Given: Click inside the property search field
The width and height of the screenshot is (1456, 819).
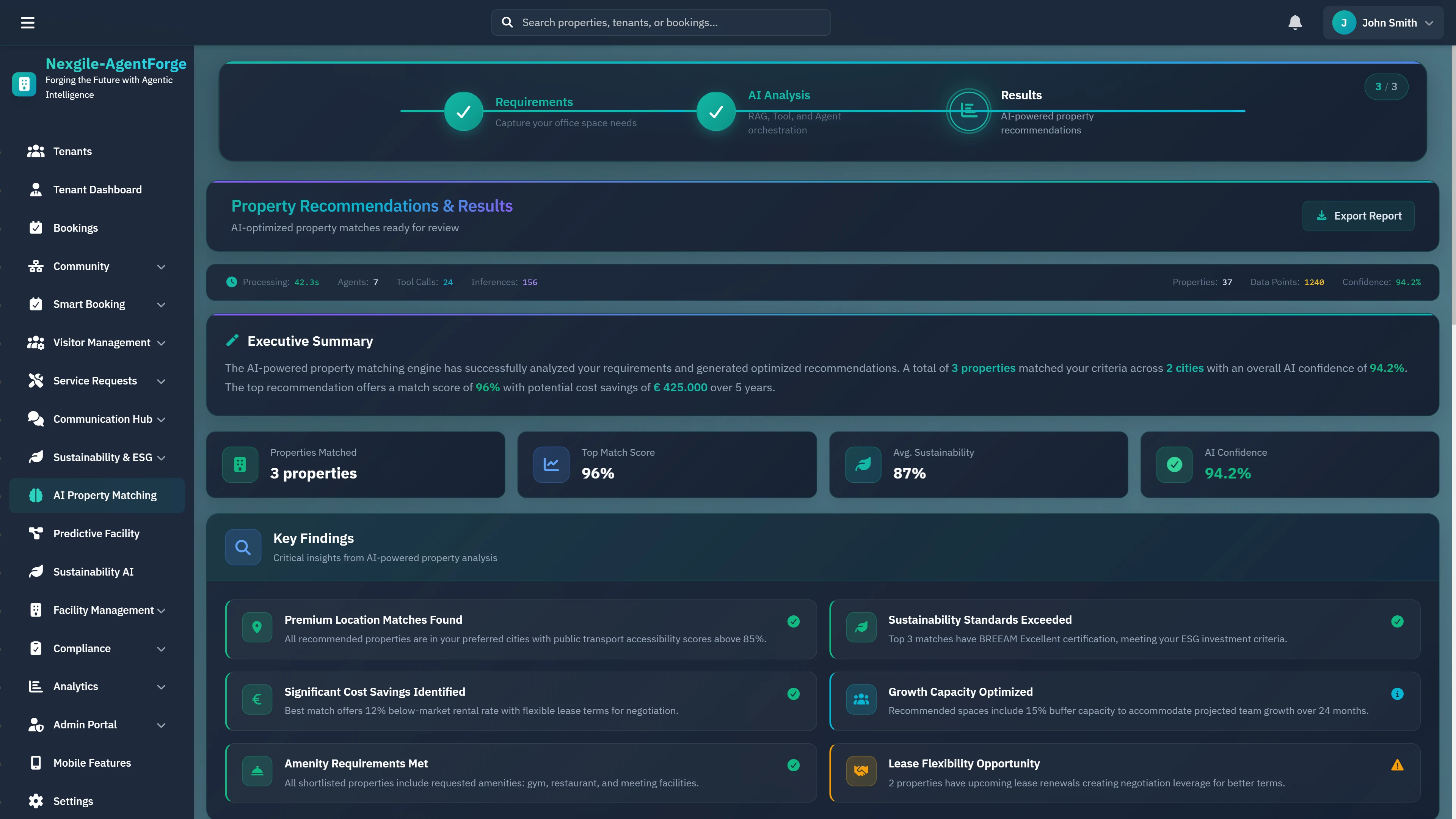Looking at the screenshot, I should pyautogui.click(x=660, y=23).
